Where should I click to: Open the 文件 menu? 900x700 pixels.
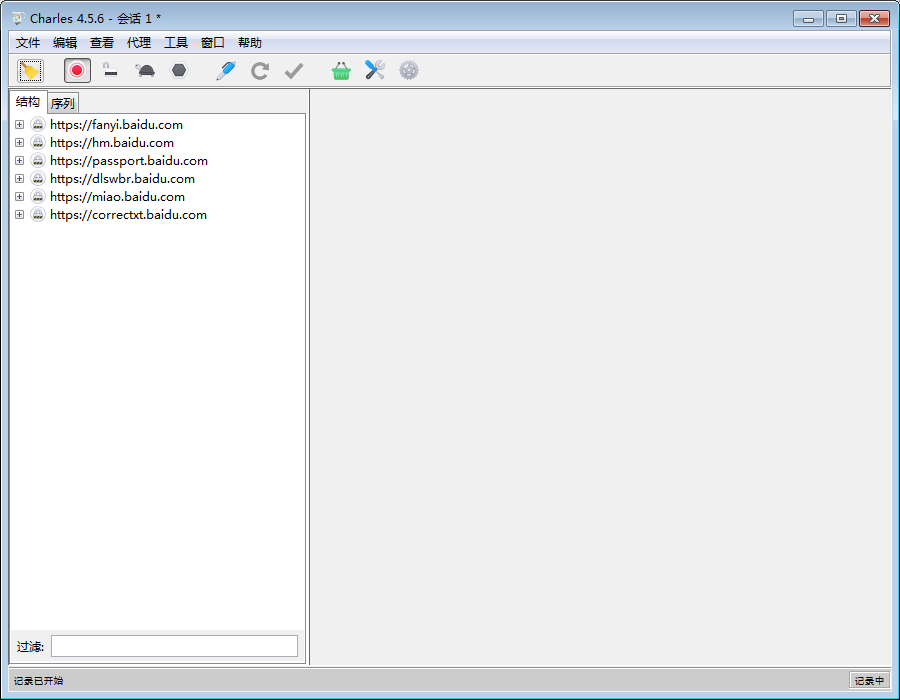pyautogui.click(x=28, y=42)
